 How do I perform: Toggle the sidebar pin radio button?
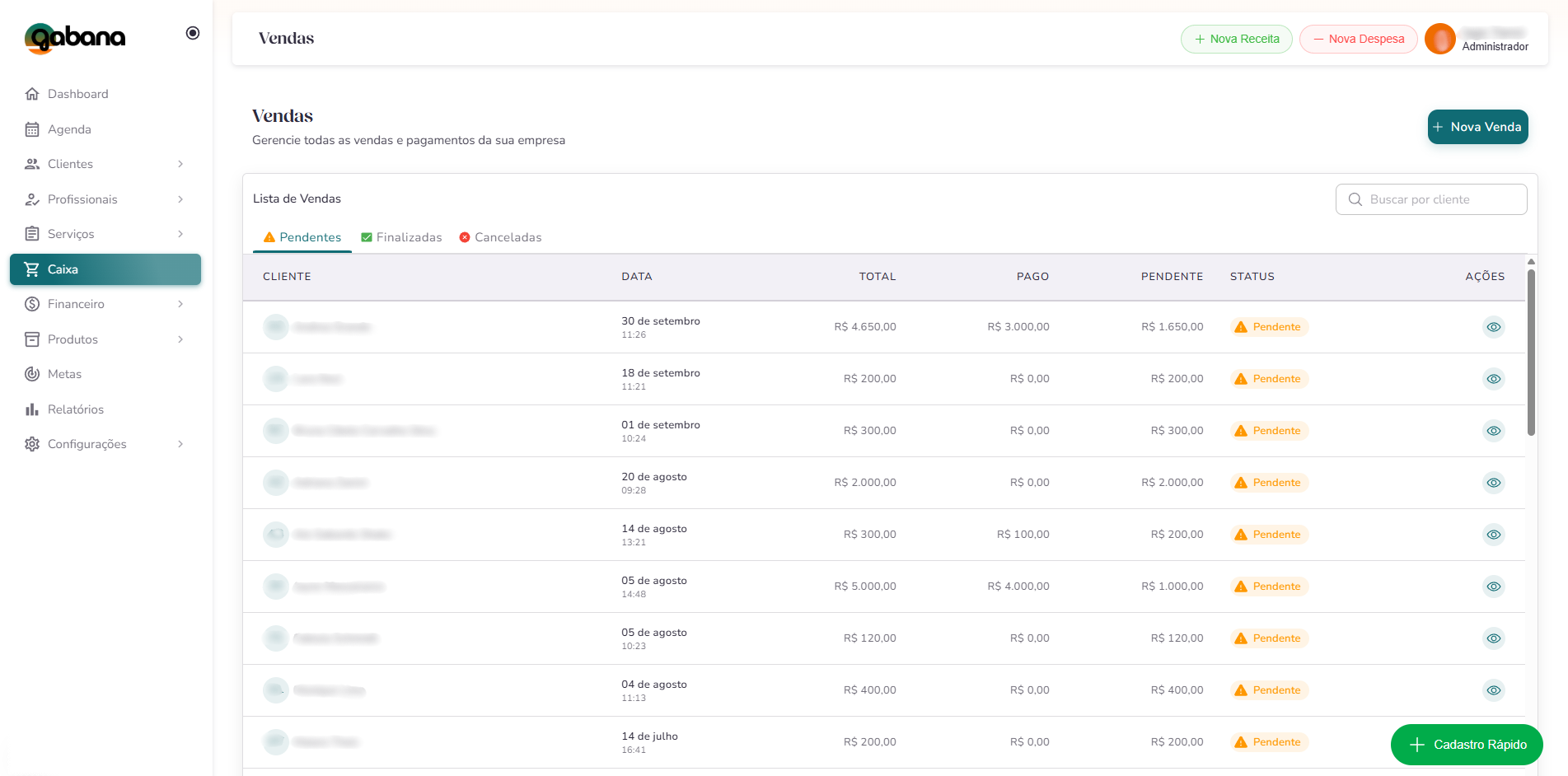pyautogui.click(x=193, y=33)
